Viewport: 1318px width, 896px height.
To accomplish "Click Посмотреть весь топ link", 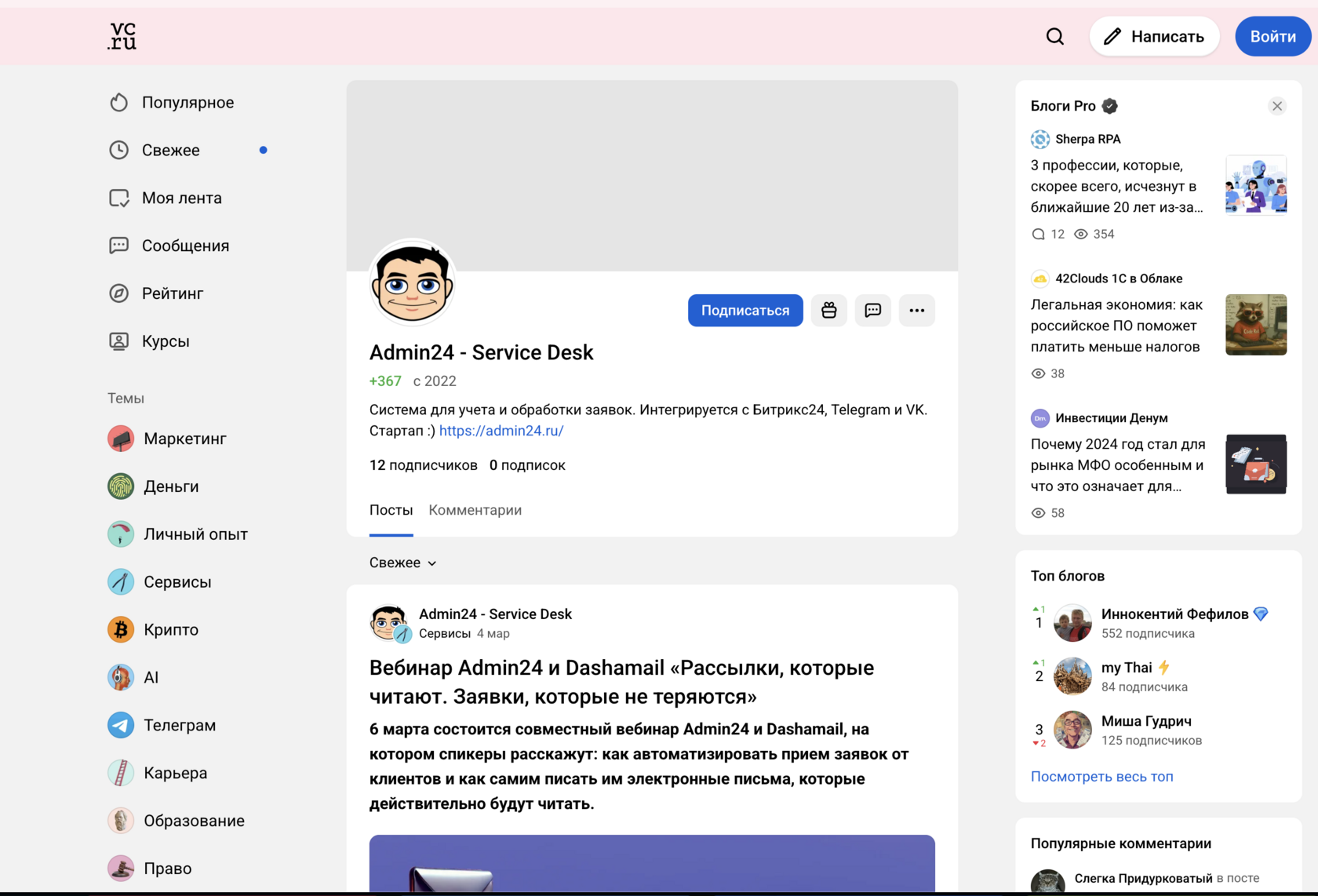I will pos(1102,777).
